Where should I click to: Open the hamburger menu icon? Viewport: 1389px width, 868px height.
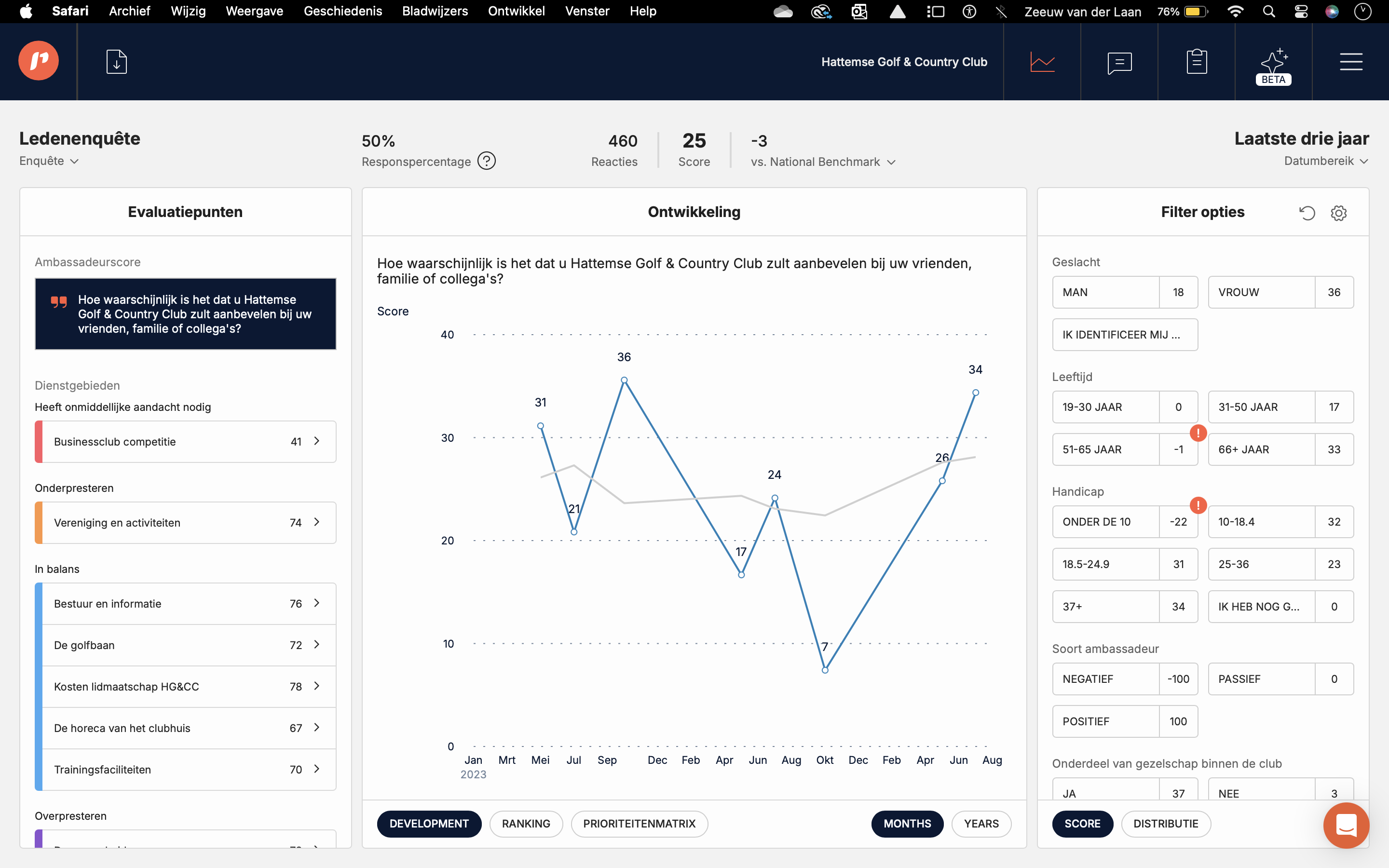point(1350,61)
